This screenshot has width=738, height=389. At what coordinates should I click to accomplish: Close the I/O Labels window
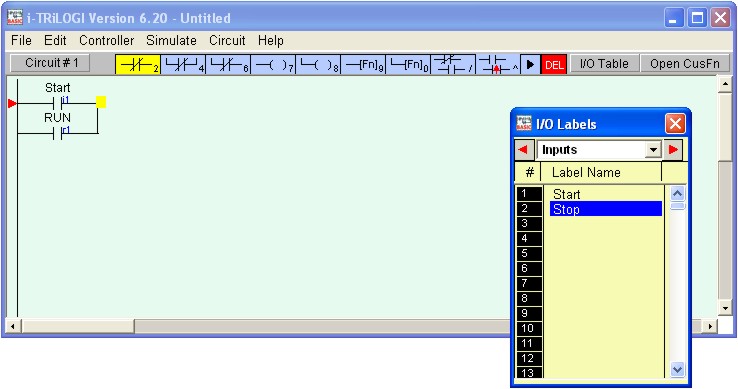[x=675, y=124]
